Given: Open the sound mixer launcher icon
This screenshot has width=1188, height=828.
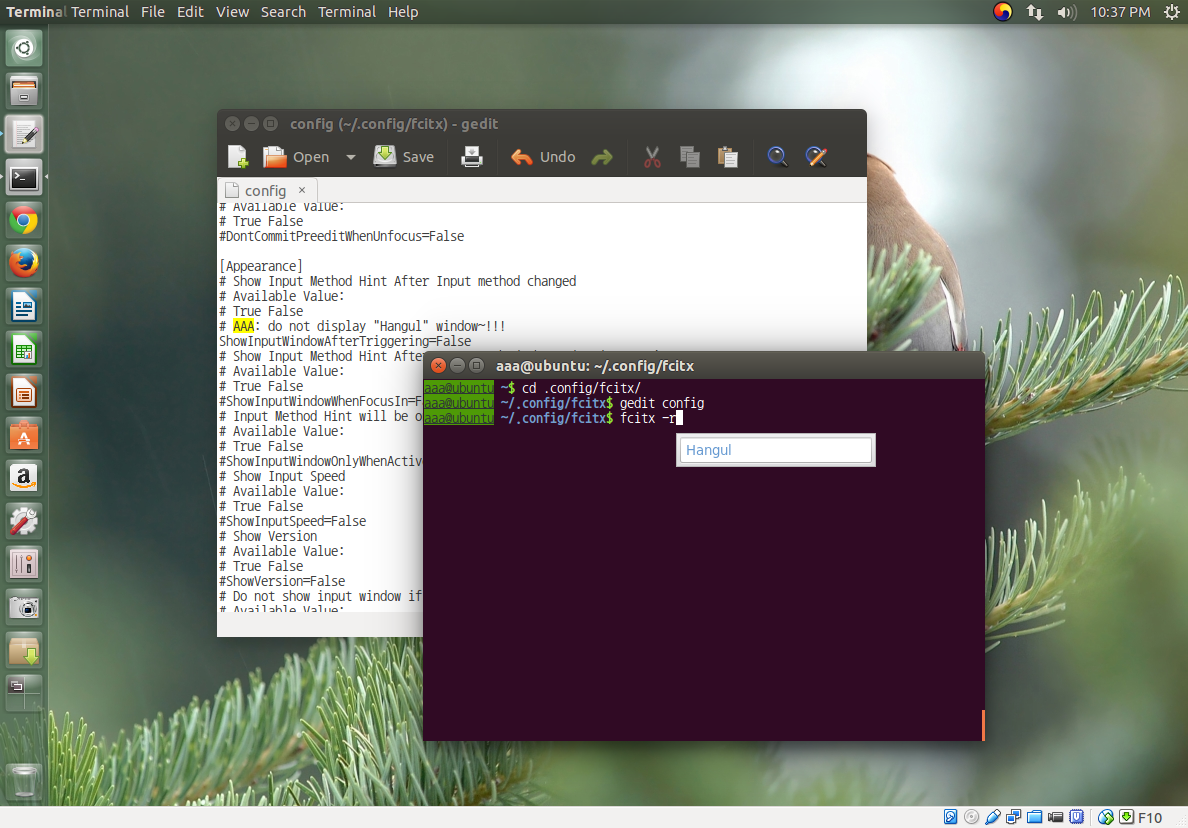Looking at the screenshot, I should [x=23, y=564].
